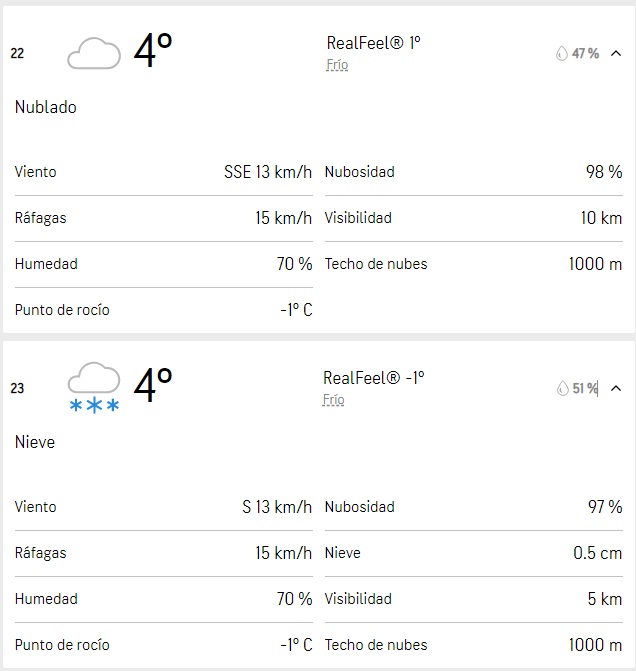Click the cloudy weather icon for hour 22
The image size is (636, 671).
tap(94, 53)
